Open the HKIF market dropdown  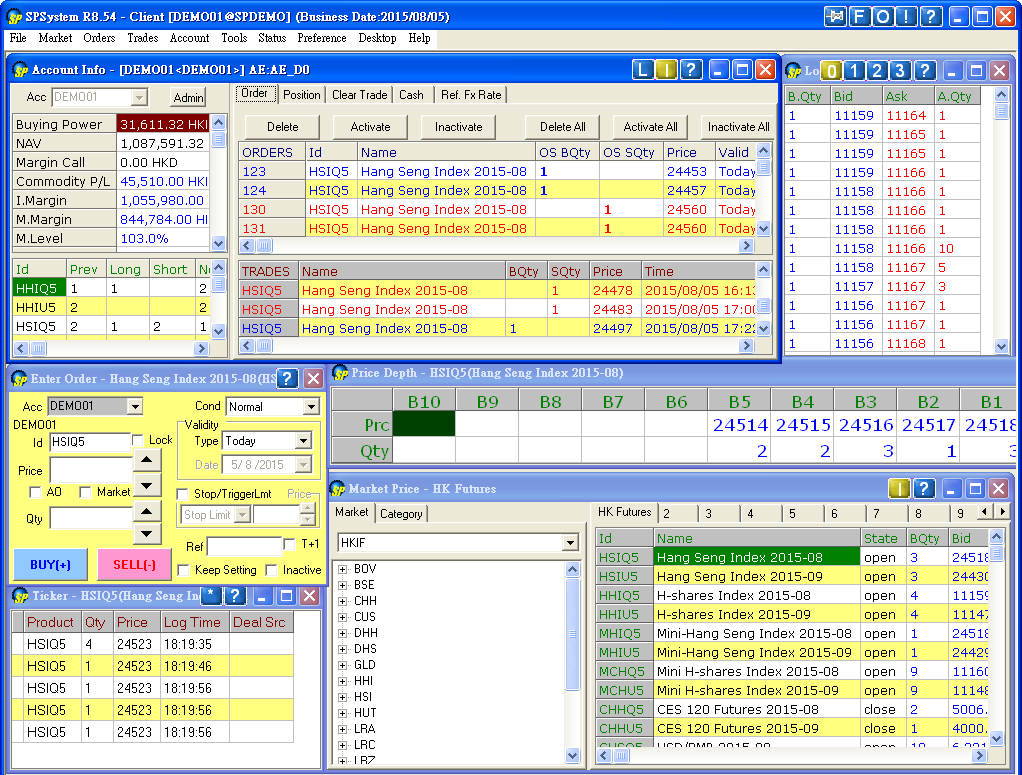pos(570,542)
